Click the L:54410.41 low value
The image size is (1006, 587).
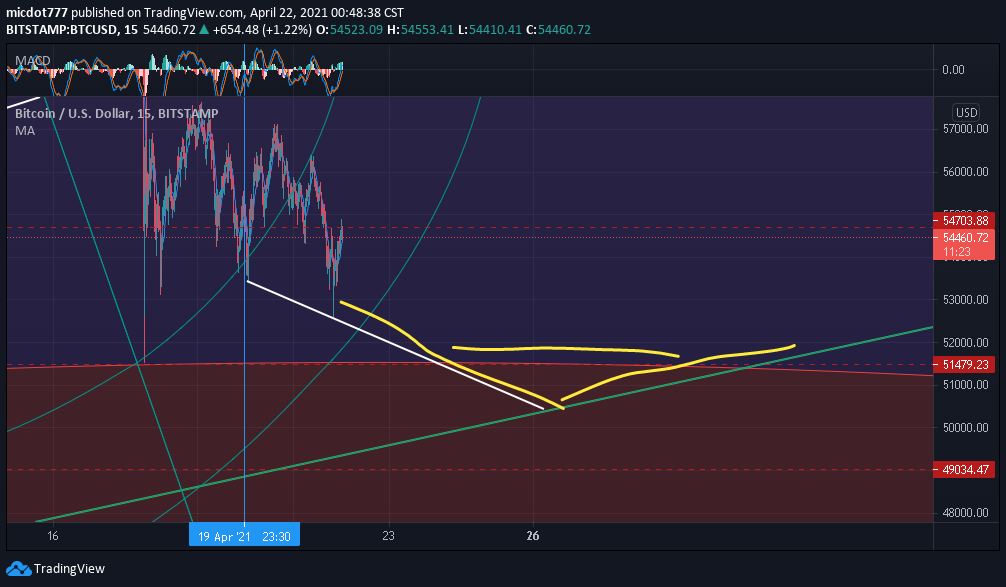click(490, 30)
